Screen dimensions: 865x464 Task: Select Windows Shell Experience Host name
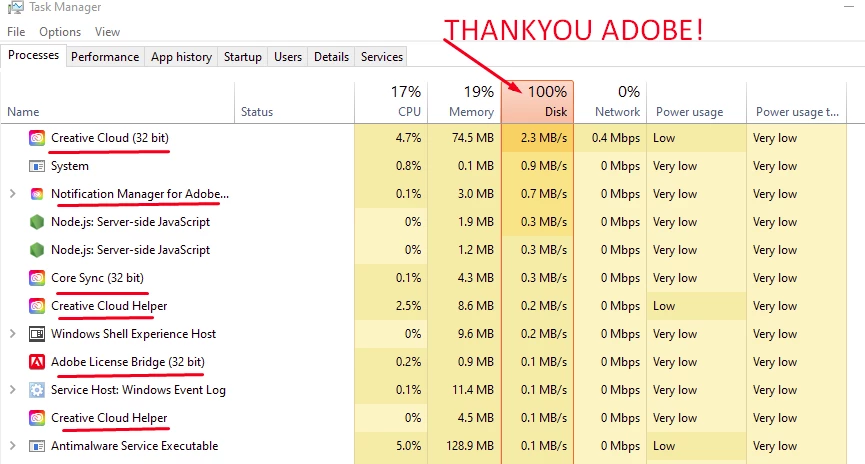pos(134,334)
